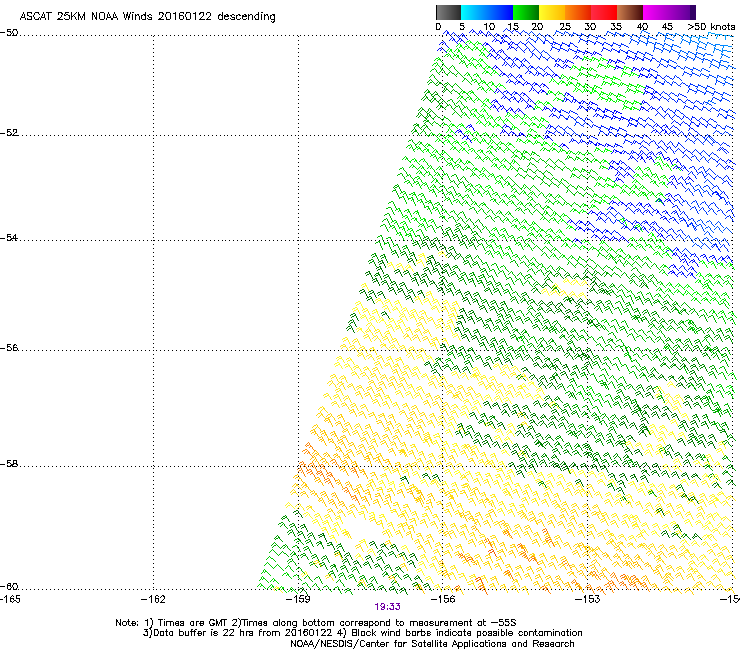Click the '-54' latitude axis label
The image size is (740, 650).
click(x=9, y=237)
